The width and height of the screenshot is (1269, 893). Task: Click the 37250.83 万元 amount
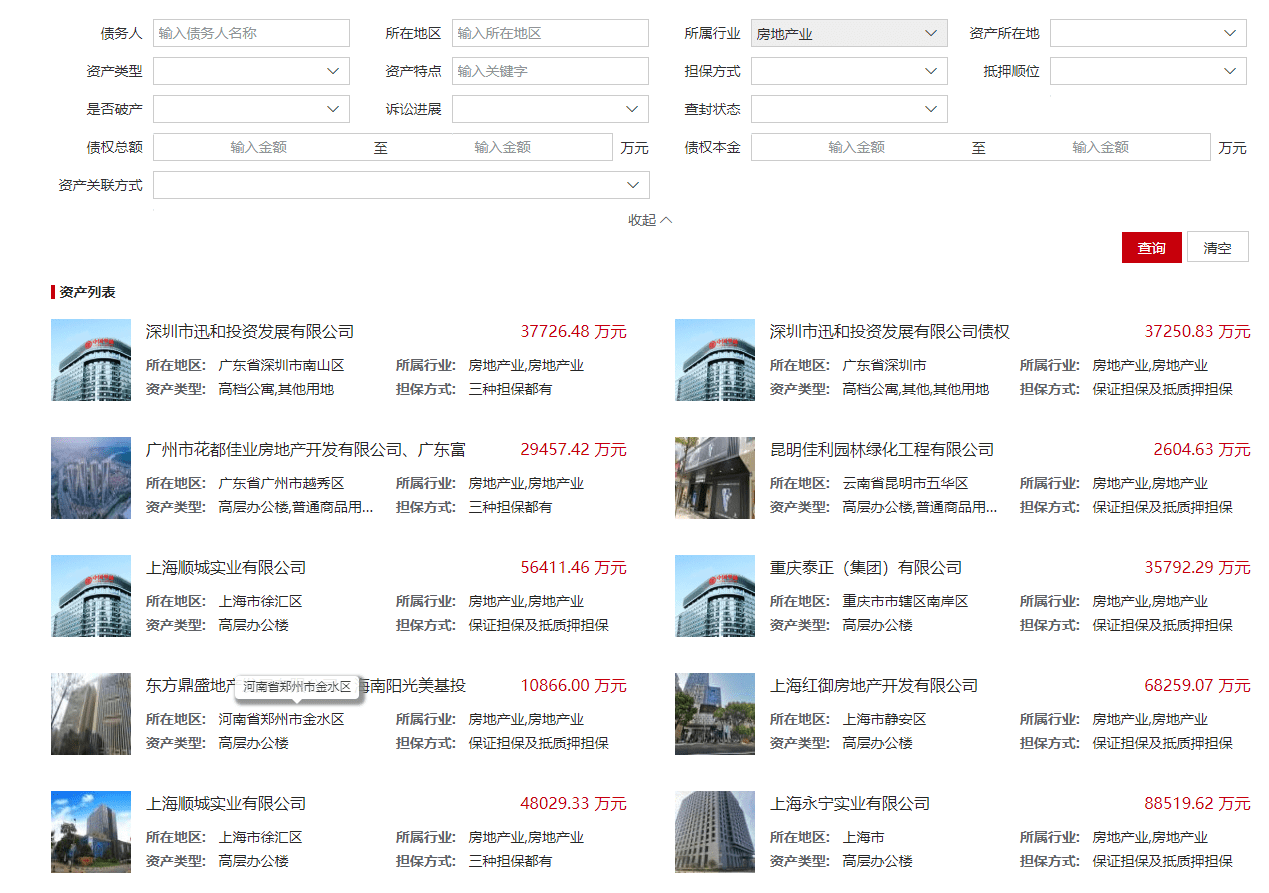click(1197, 332)
